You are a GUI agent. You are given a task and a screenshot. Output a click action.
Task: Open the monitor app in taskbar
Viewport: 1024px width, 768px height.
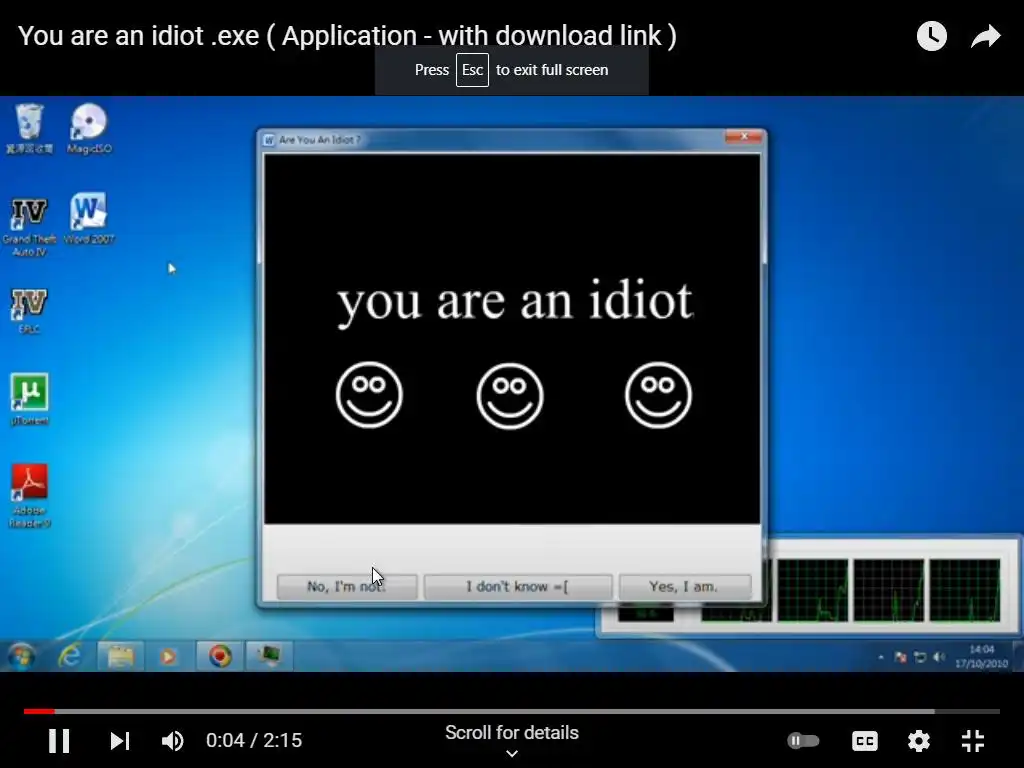(269, 656)
